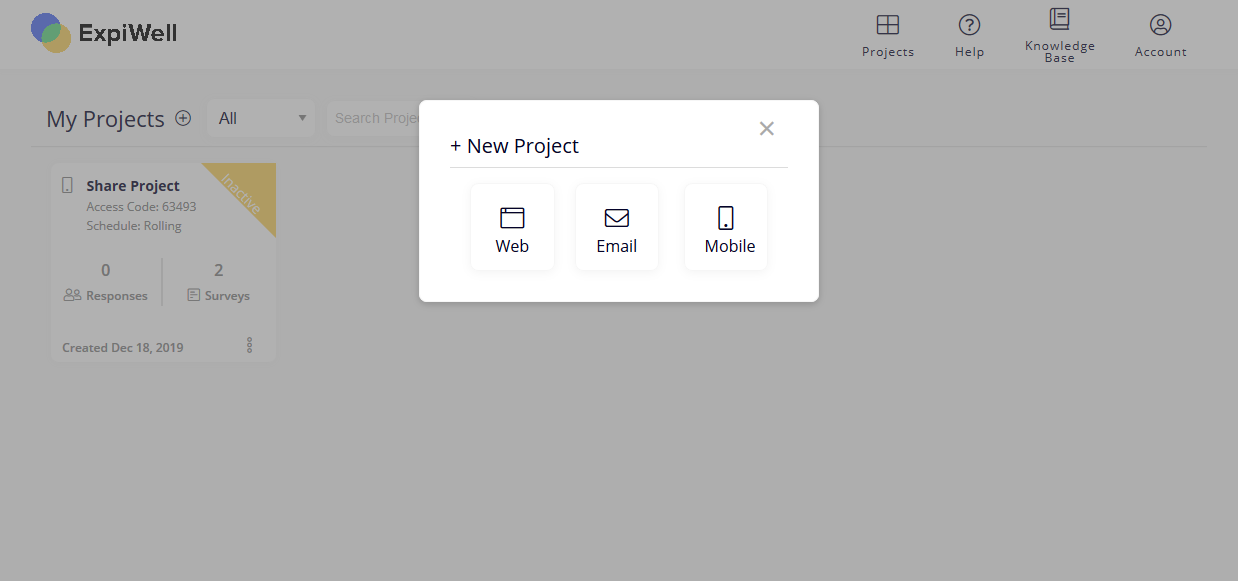Click the Search Projects input field
The height and width of the screenshot is (581, 1238).
(x=373, y=118)
